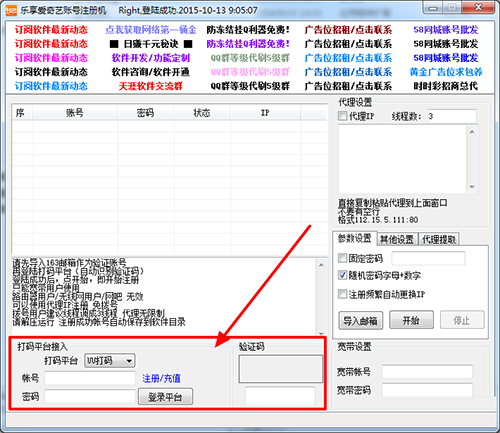Minimize the 账号注册机 window
Screen dimensions: 500x433
click(x=433, y=8)
